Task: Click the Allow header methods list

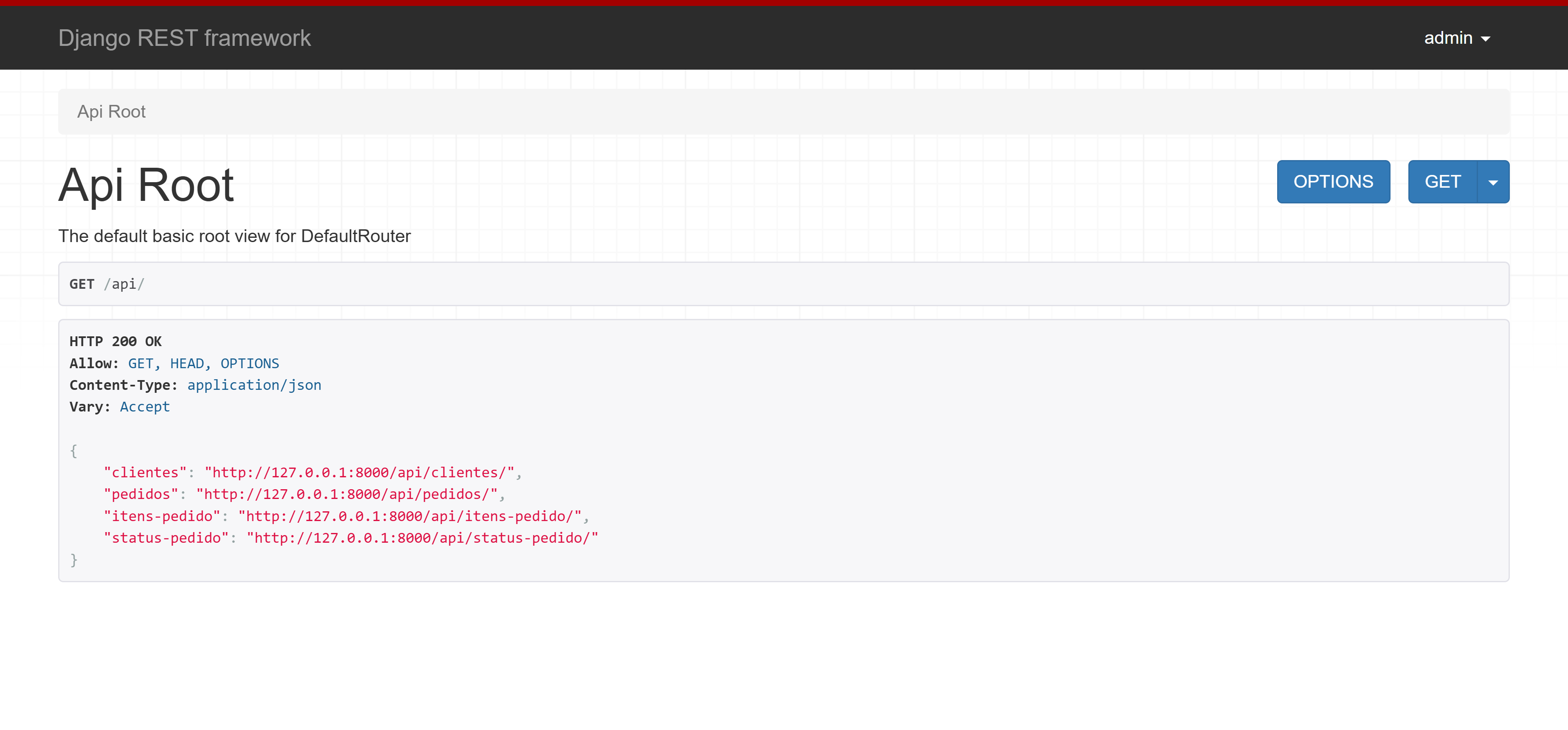Action: pyautogui.click(x=203, y=364)
